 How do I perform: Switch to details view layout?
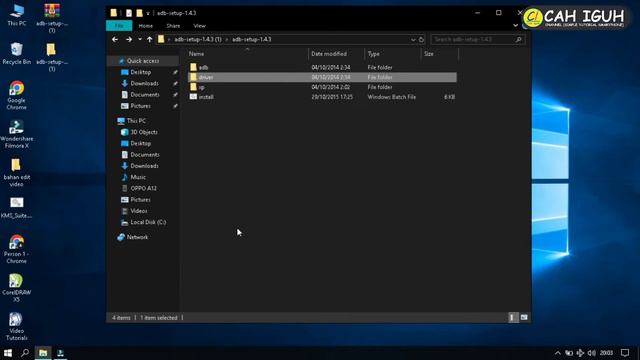512,318
